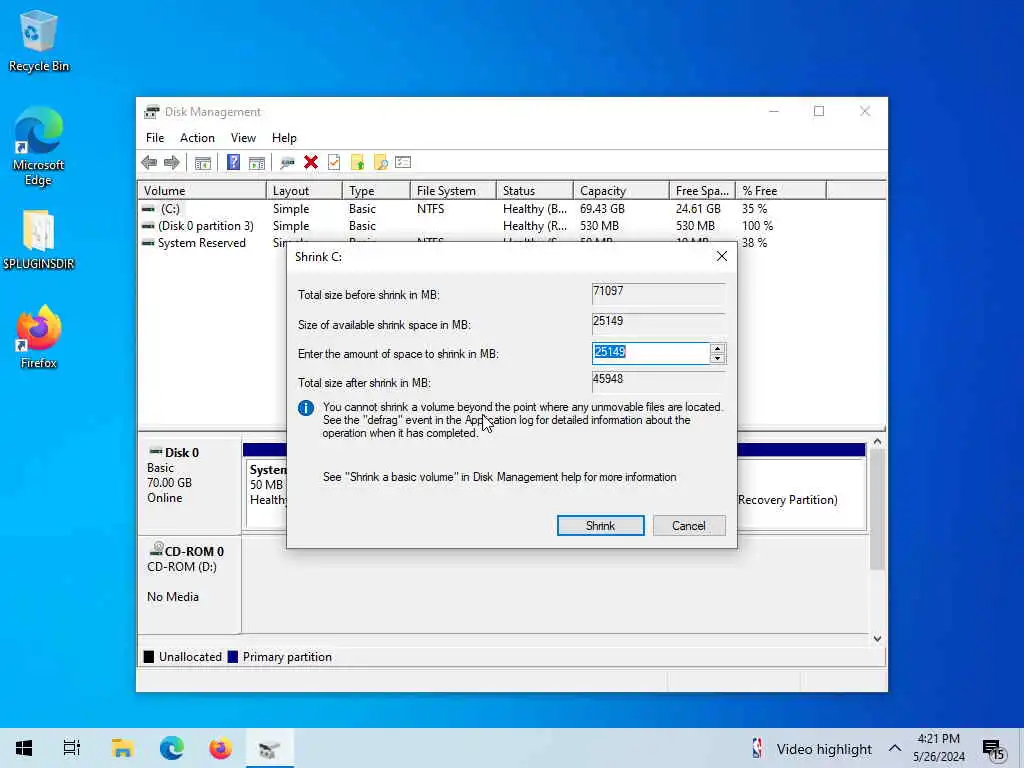Open Edge from the taskbar
Viewport: 1024px width, 768px height.
tap(171, 748)
